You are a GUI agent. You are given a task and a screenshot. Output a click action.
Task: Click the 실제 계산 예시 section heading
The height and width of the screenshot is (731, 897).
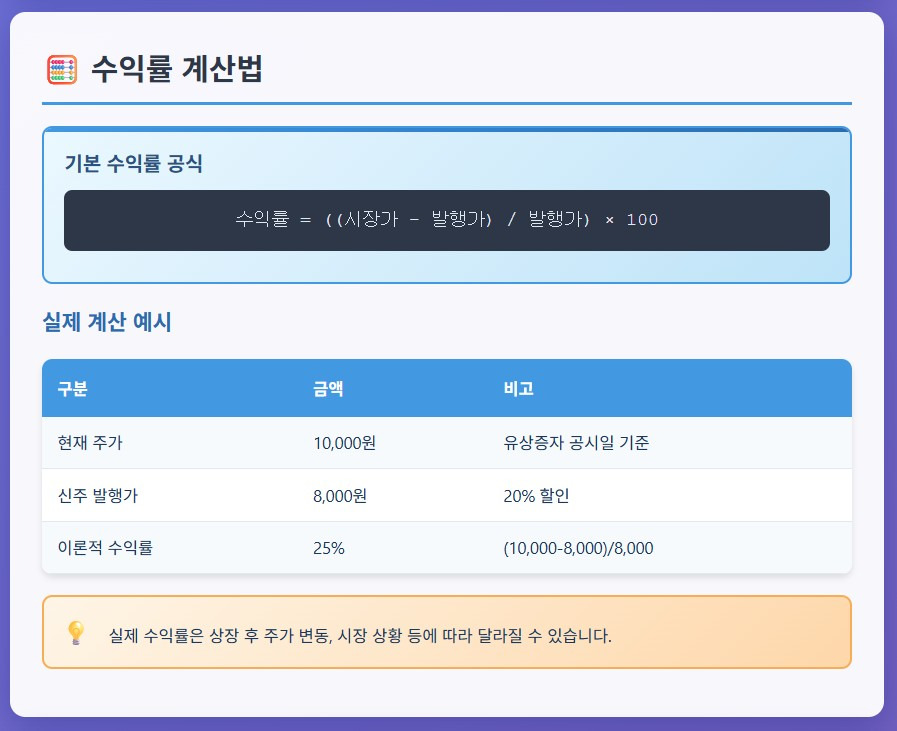tap(107, 322)
